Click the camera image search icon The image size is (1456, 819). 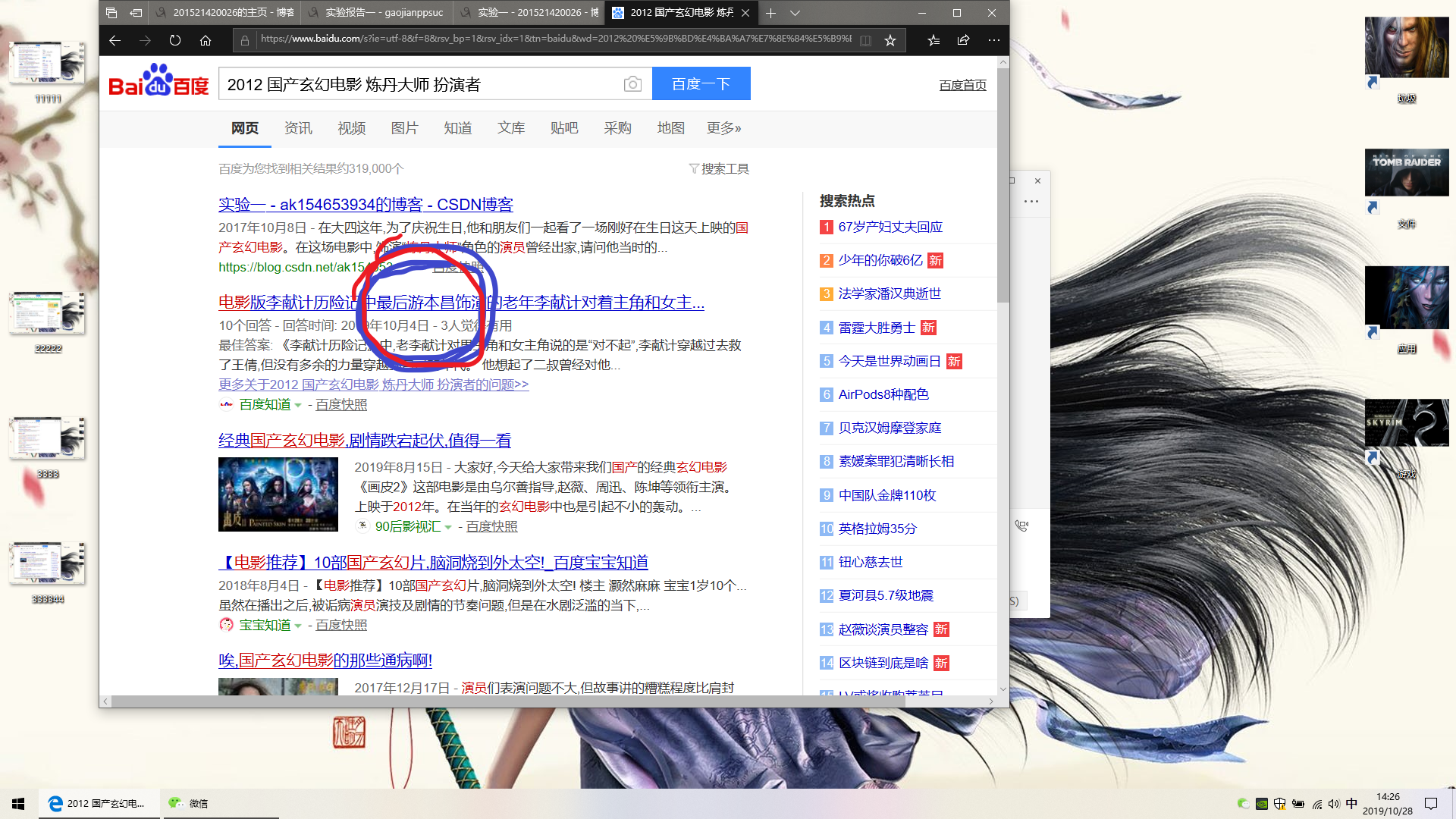pyautogui.click(x=632, y=84)
